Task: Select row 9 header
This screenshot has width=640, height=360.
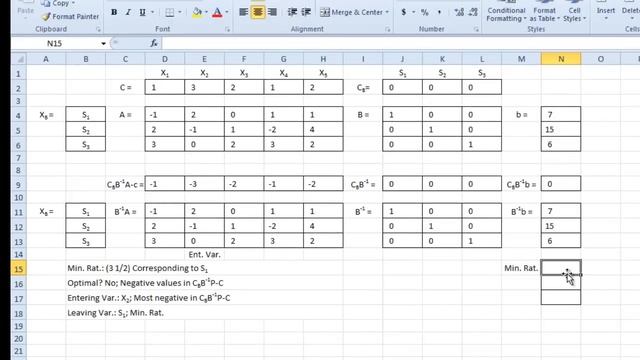Action: (x=19, y=185)
